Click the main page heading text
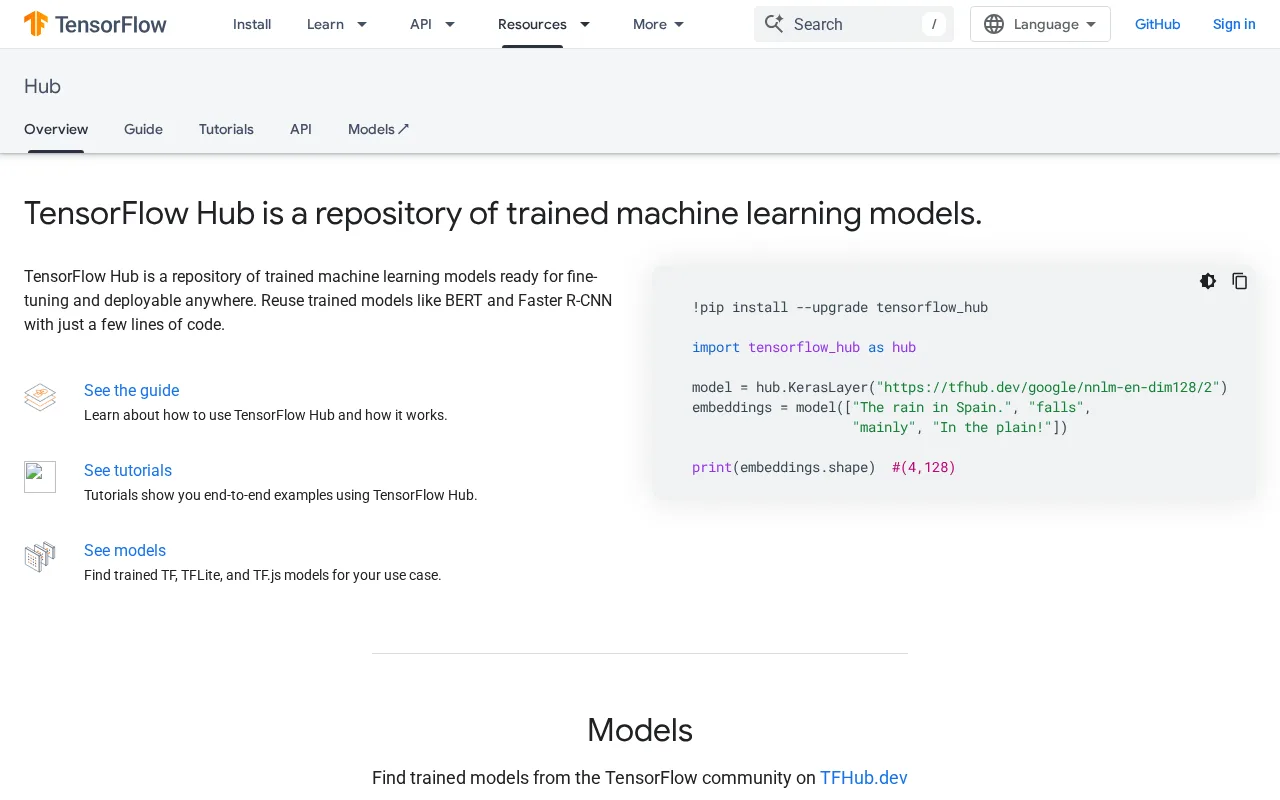Screen dimensions: 1280x800 coord(503,213)
